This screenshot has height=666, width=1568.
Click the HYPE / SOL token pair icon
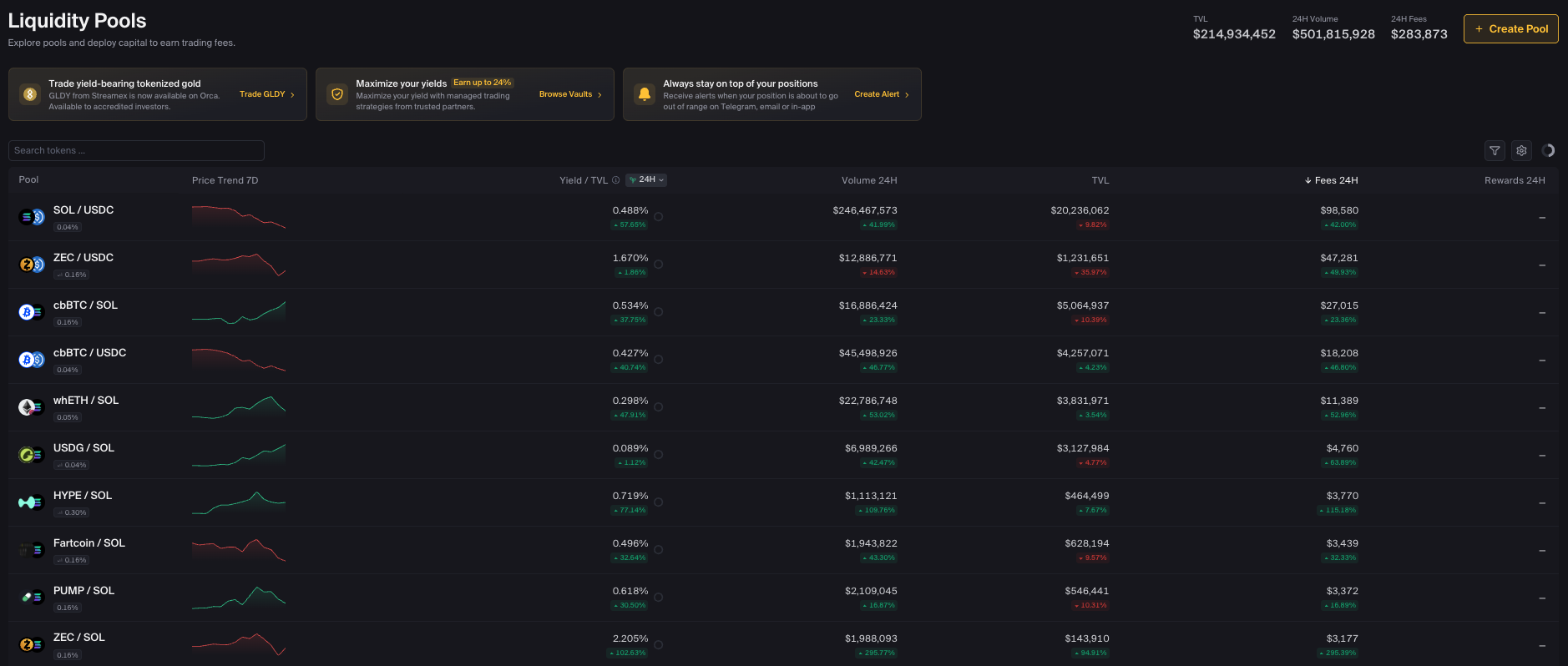pyautogui.click(x=32, y=502)
